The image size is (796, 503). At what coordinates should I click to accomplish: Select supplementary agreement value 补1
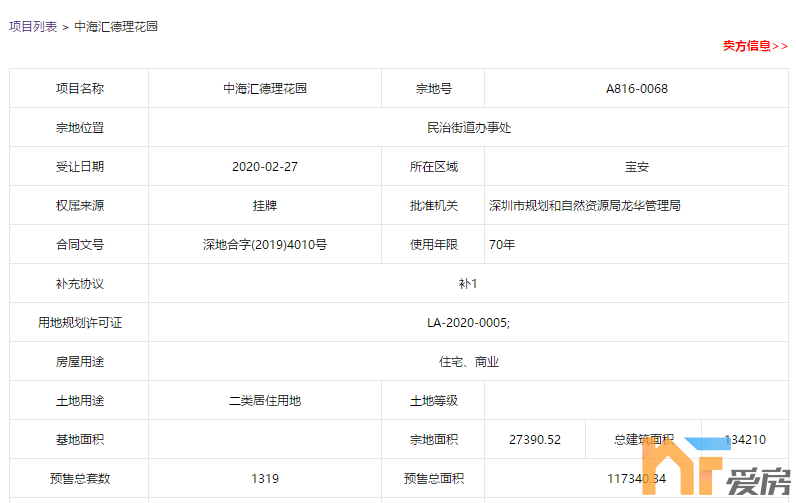468,284
